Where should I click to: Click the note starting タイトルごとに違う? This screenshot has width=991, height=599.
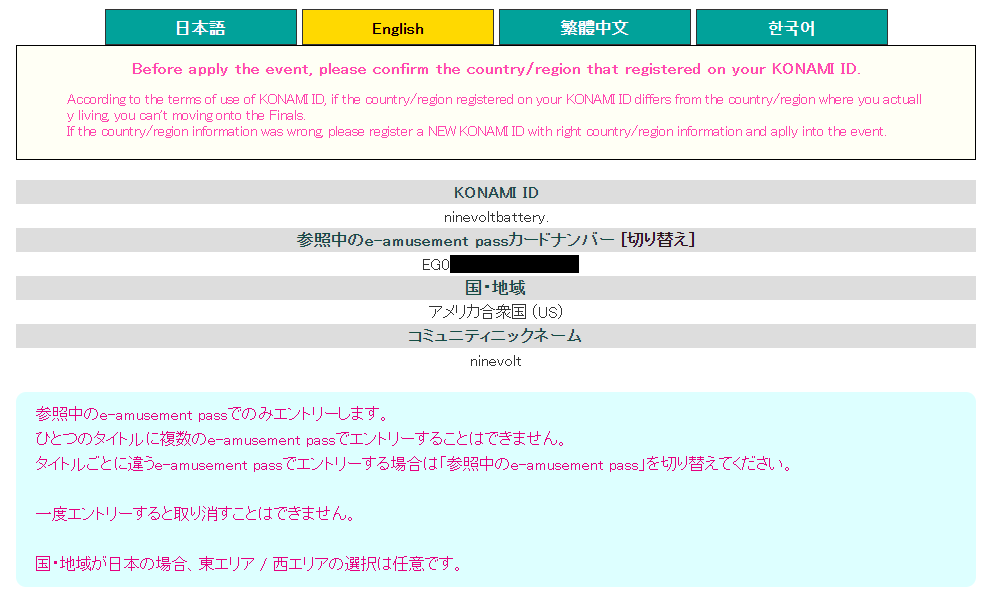pyautogui.click(x=414, y=464)
